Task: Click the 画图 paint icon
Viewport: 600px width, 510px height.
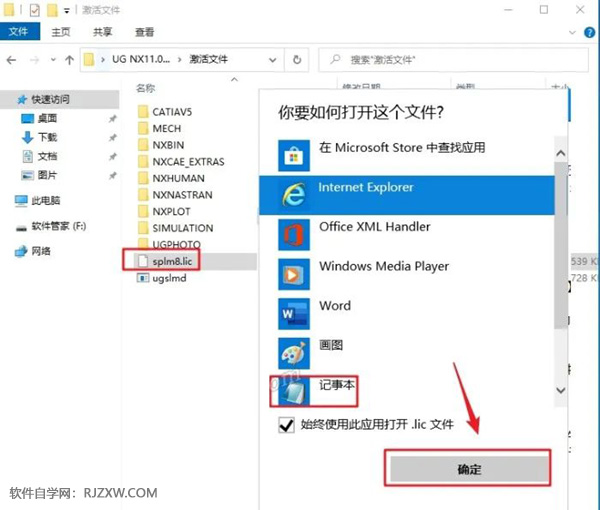Action: pyautogui.click(x=294, y=353)
